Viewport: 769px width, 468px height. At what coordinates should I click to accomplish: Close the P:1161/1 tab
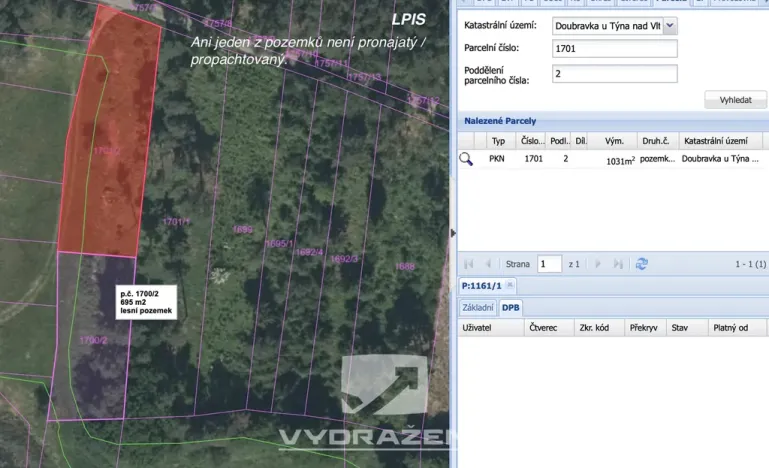click(x=510, y=285)
